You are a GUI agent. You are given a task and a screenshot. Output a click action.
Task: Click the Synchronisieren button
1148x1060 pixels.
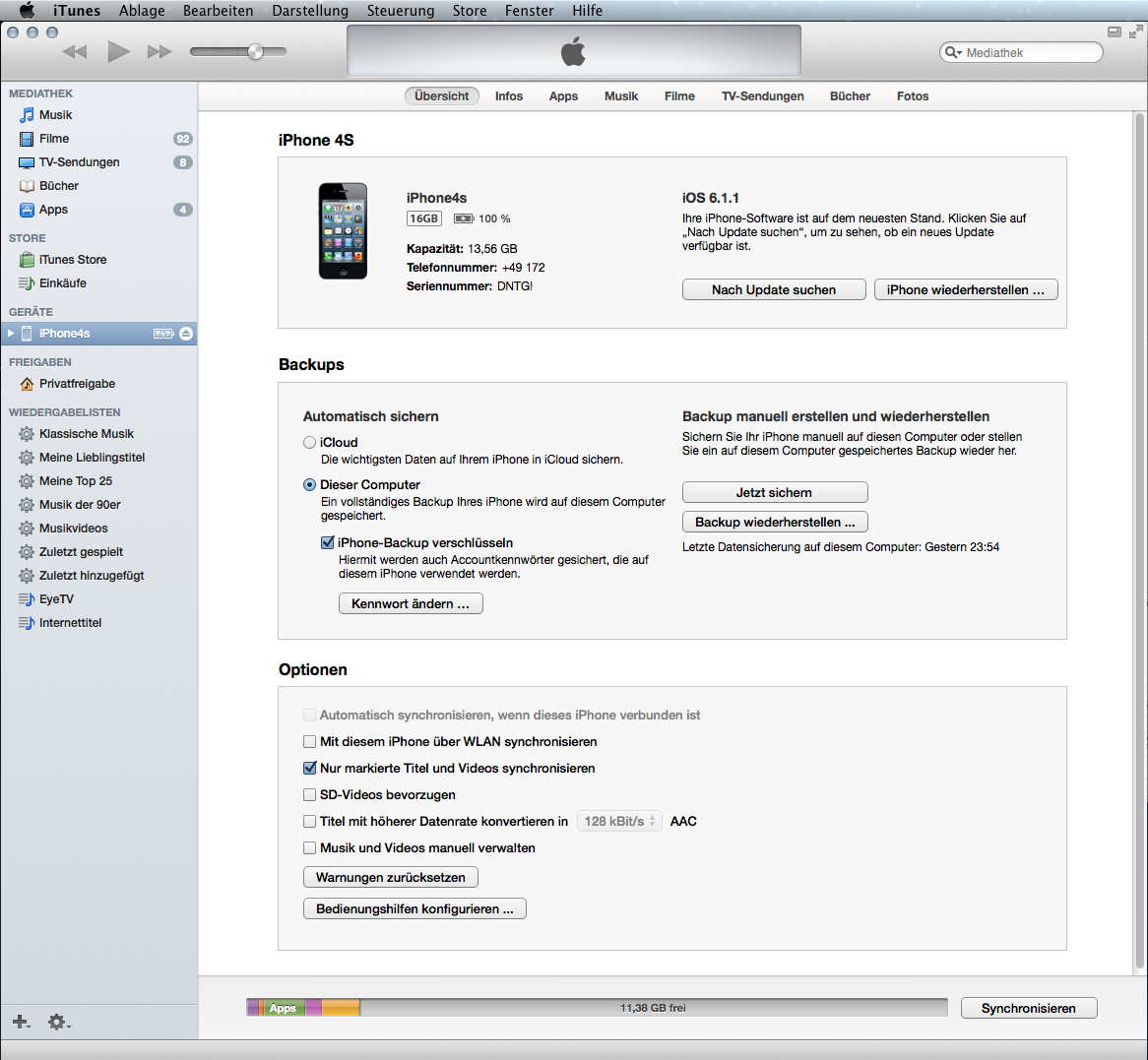click(1029, 1008)
